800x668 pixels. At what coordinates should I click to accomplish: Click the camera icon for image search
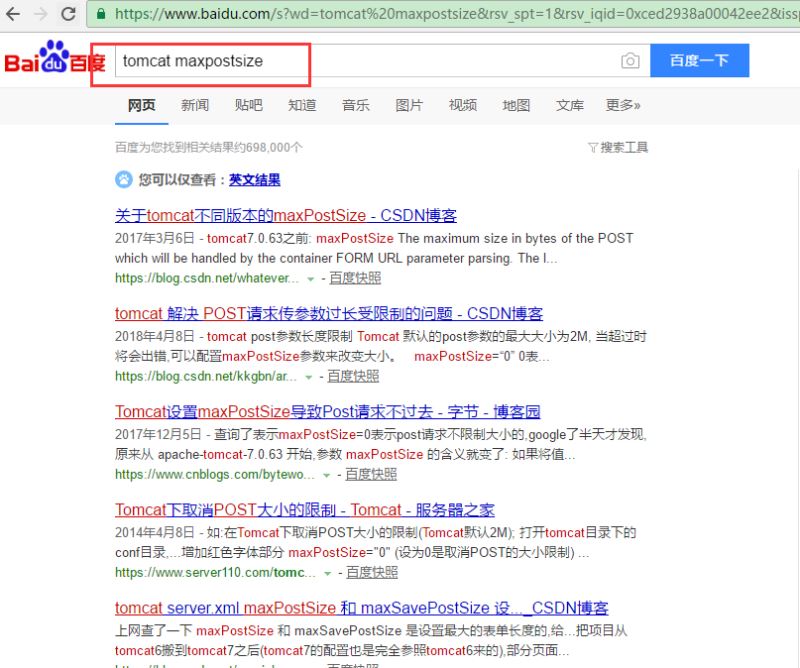[630, 61]
